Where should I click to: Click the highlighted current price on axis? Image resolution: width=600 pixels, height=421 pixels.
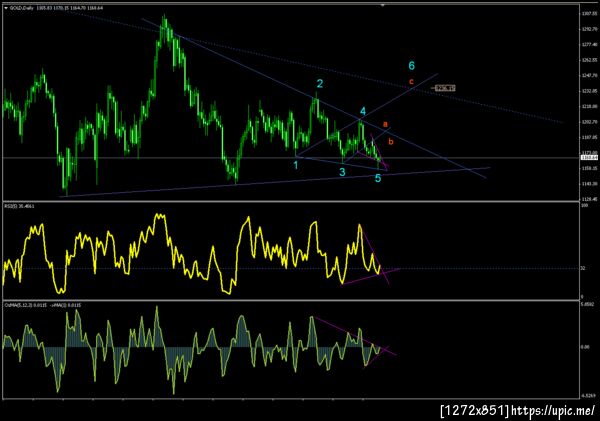[x=589, y=157]
